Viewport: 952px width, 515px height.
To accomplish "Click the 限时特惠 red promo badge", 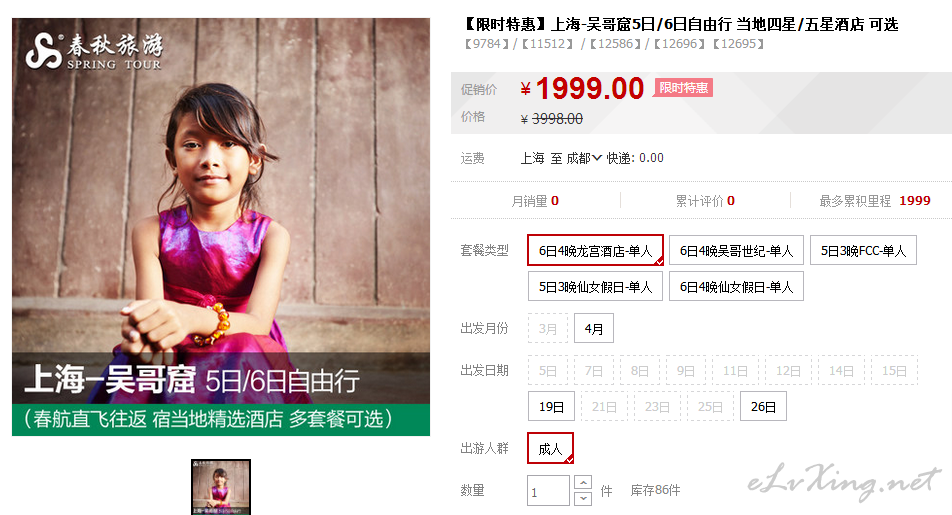I will pos(683,88).
